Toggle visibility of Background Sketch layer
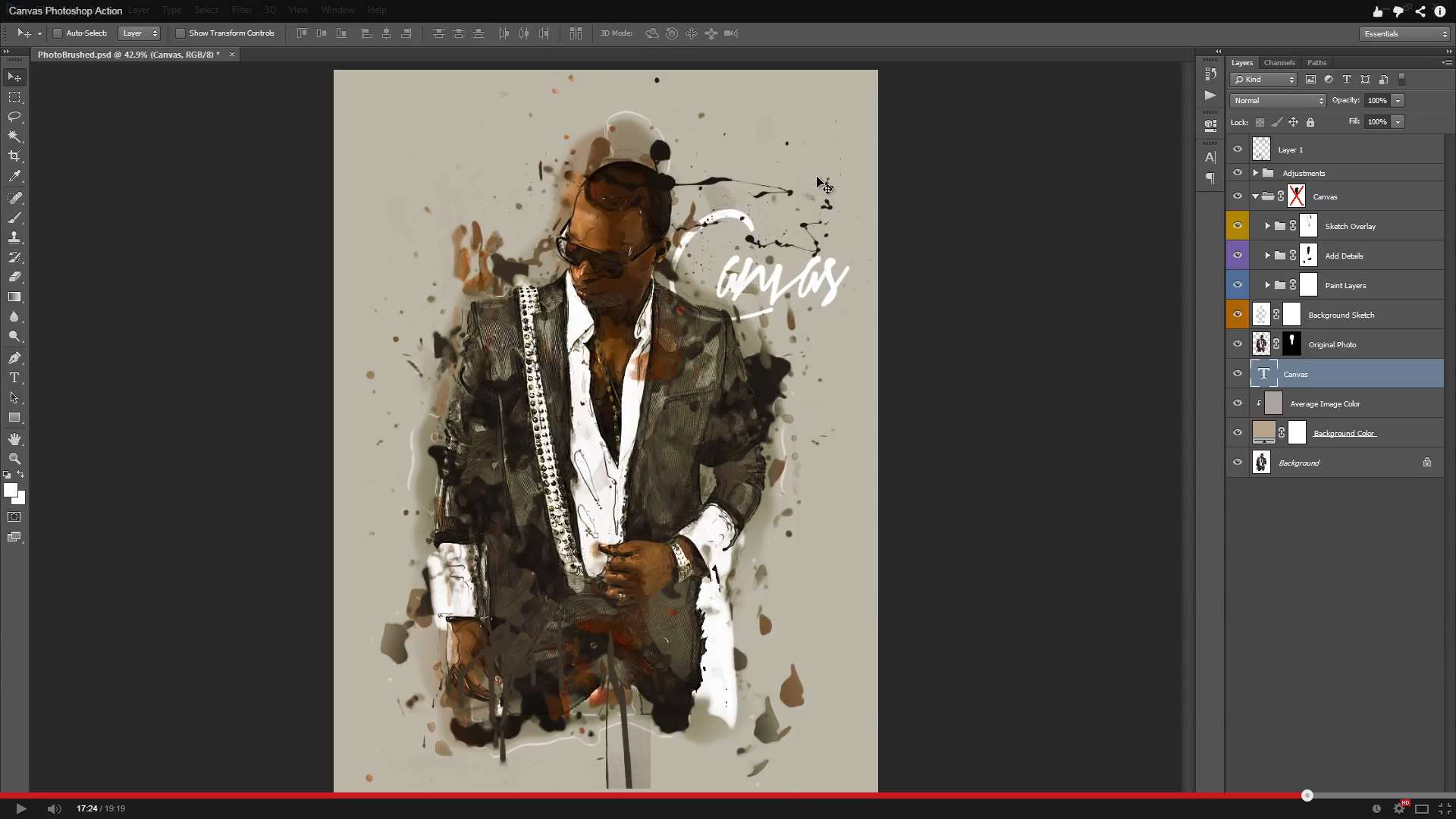This screenshot has height=819, width=1456. tap(1237, 314)
